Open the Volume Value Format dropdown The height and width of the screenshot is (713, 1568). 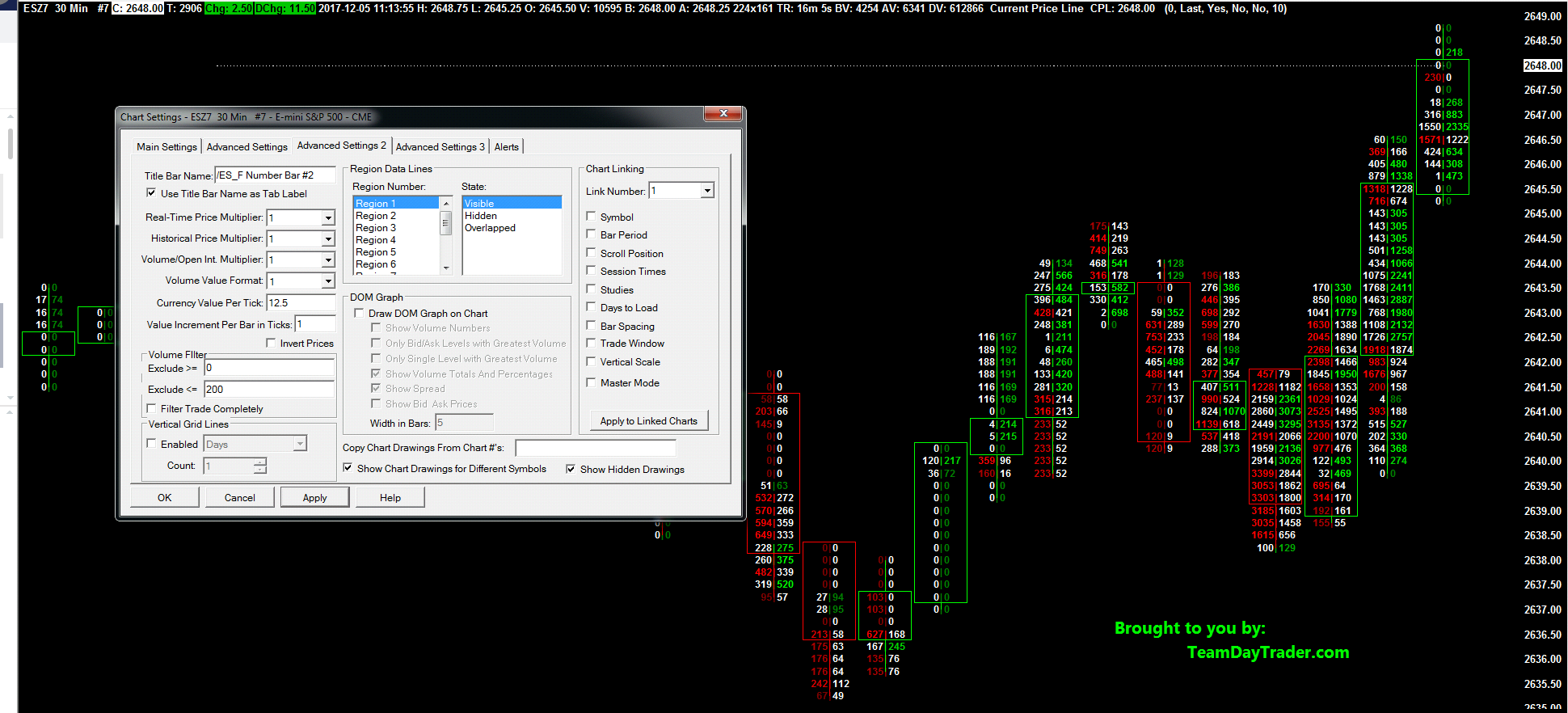coord(328,281)
